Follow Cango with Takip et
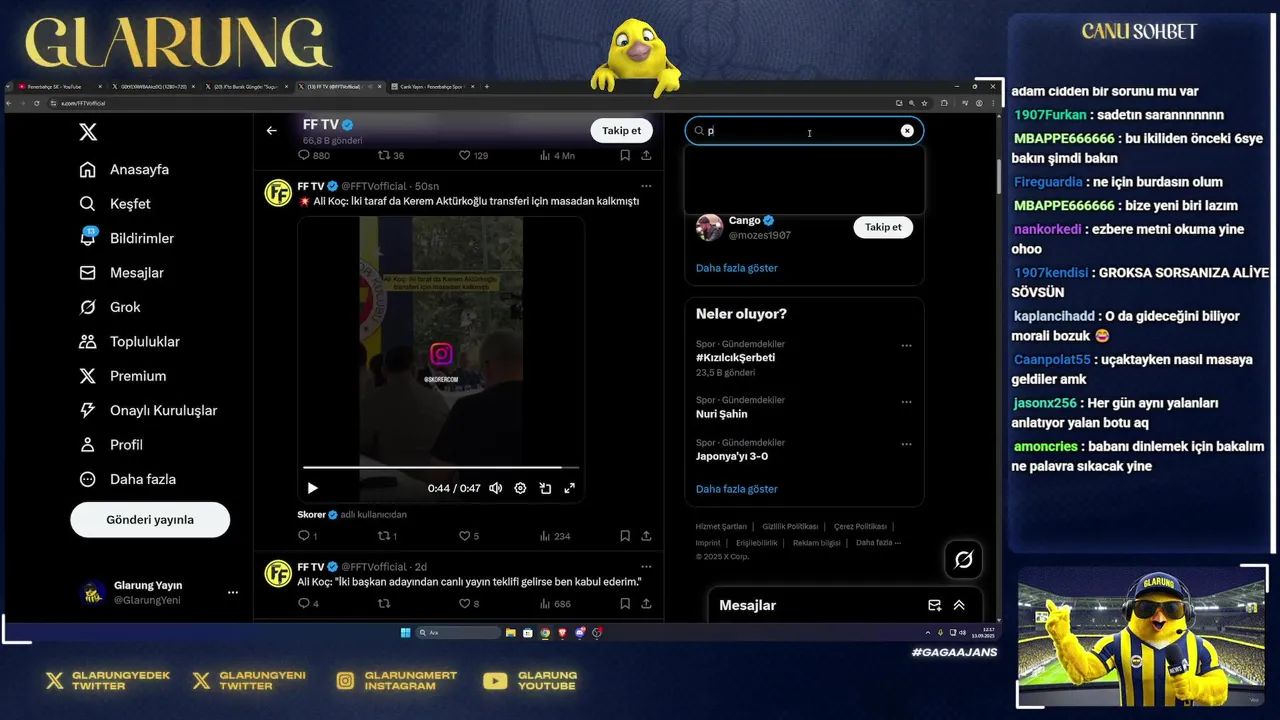Screen dimensions: 1280x720 883,227
